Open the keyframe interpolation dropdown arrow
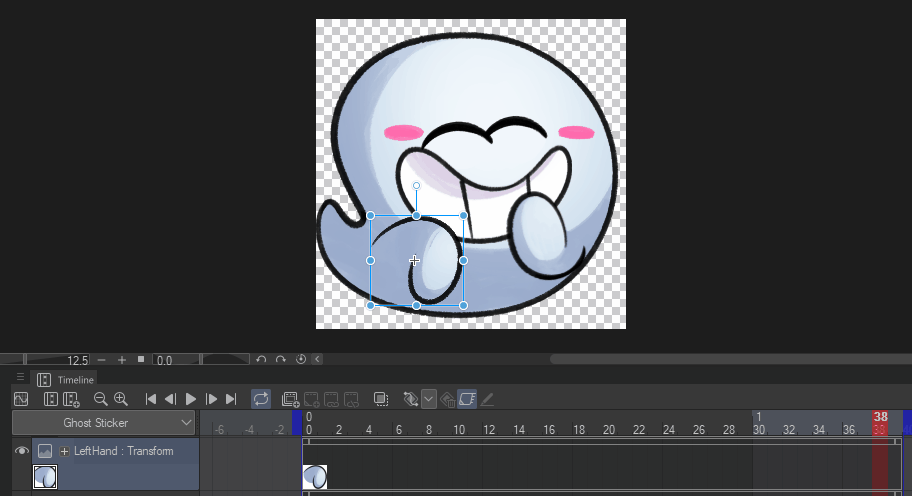This screenshot has height=496, width=912. [x=428, y=399]
